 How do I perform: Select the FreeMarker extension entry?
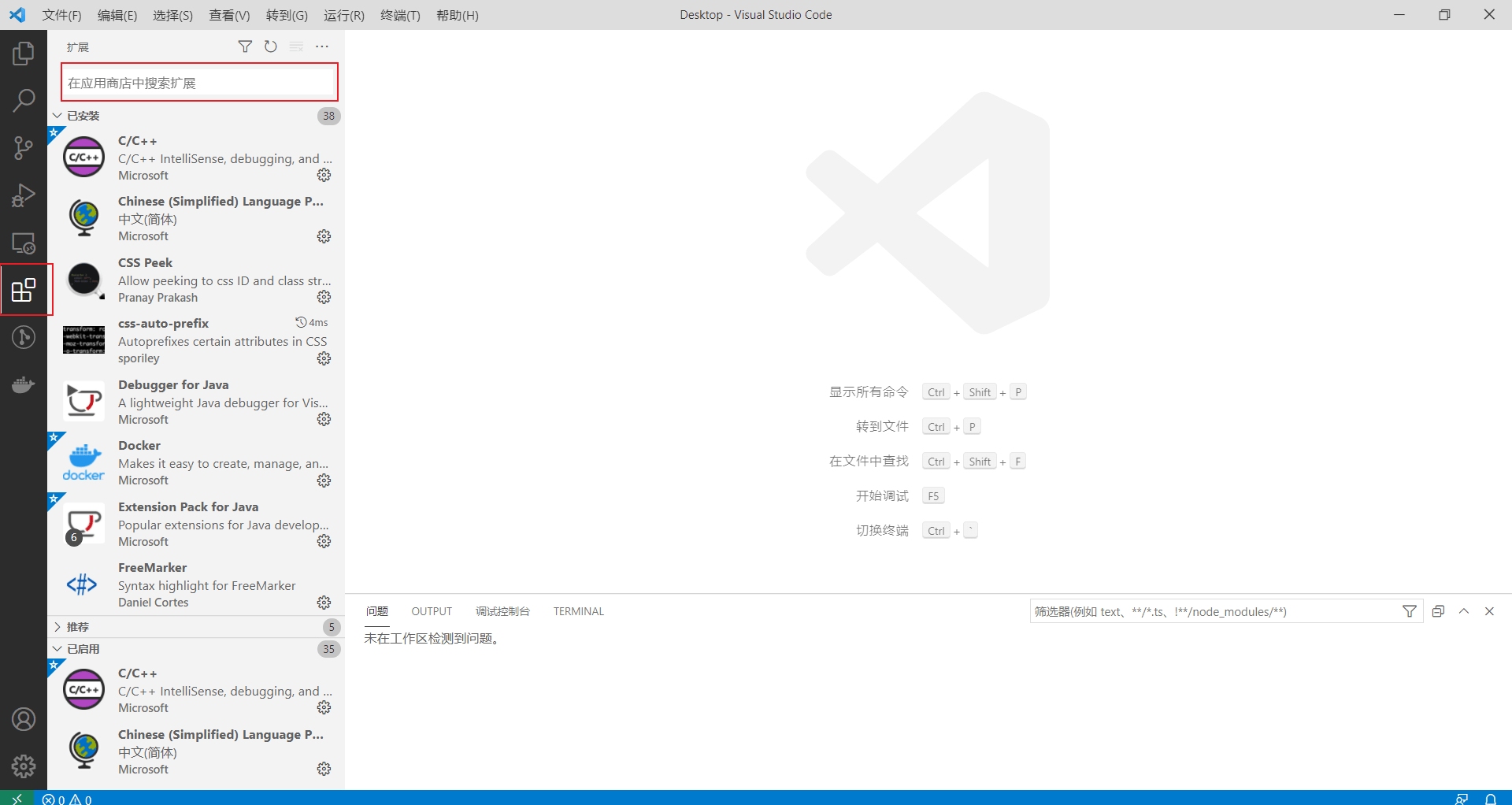[x=196, y=584]
